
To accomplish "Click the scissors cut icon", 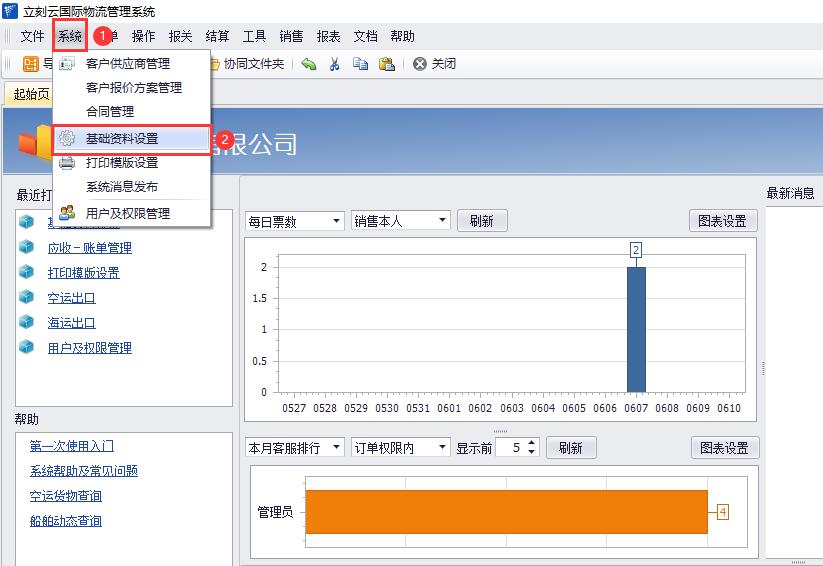I will coord(335,64).
